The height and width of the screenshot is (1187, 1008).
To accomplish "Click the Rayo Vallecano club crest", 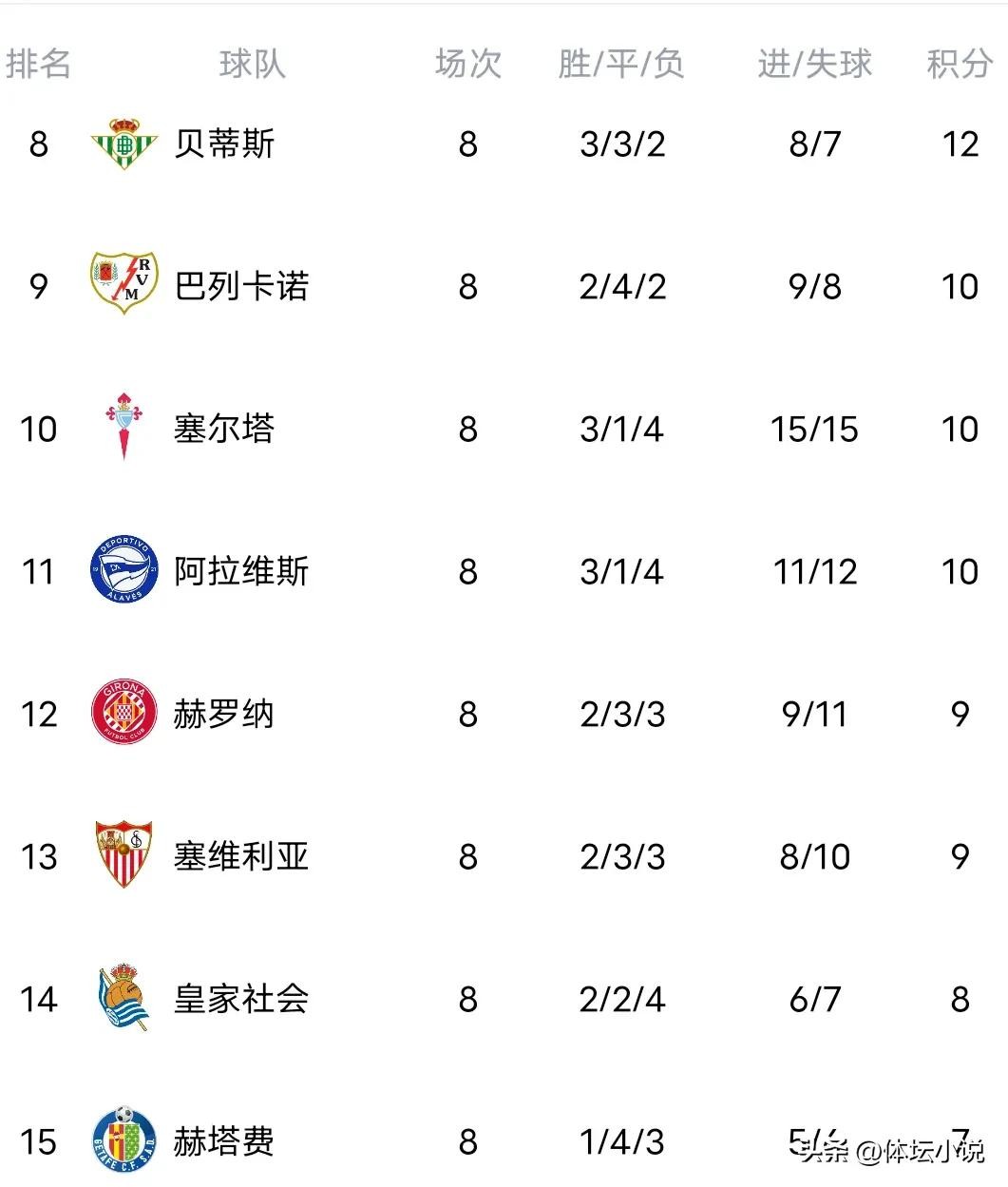I will click(x=124, y=283).
